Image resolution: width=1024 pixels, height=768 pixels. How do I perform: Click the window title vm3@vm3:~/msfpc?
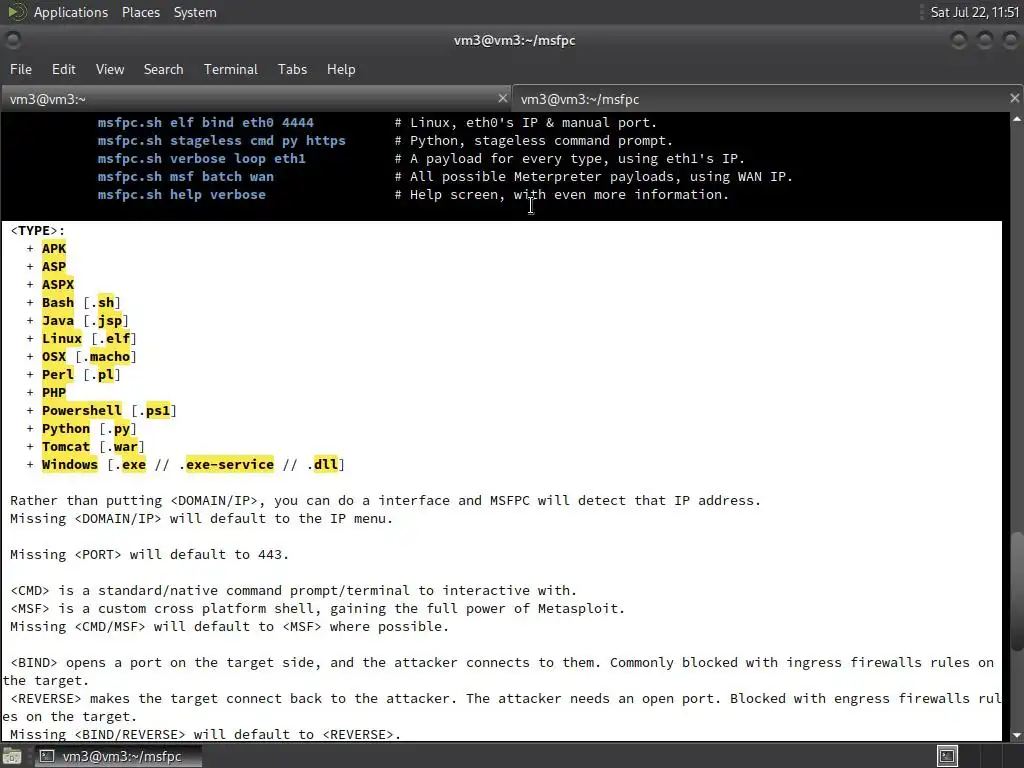[x=515, y=40]
